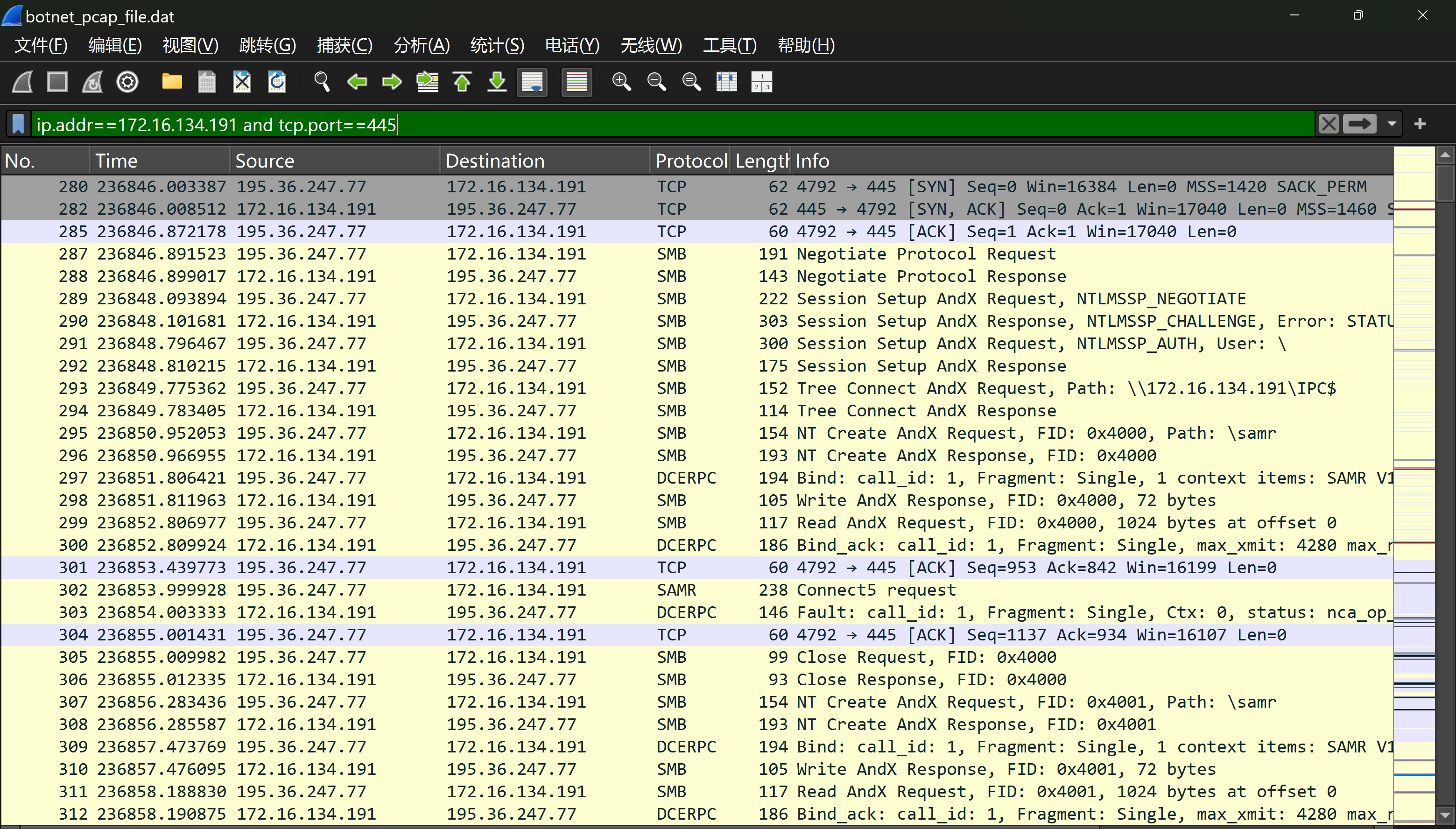
Task: Click the start capture shark fin icon
Action: (23, 82)
